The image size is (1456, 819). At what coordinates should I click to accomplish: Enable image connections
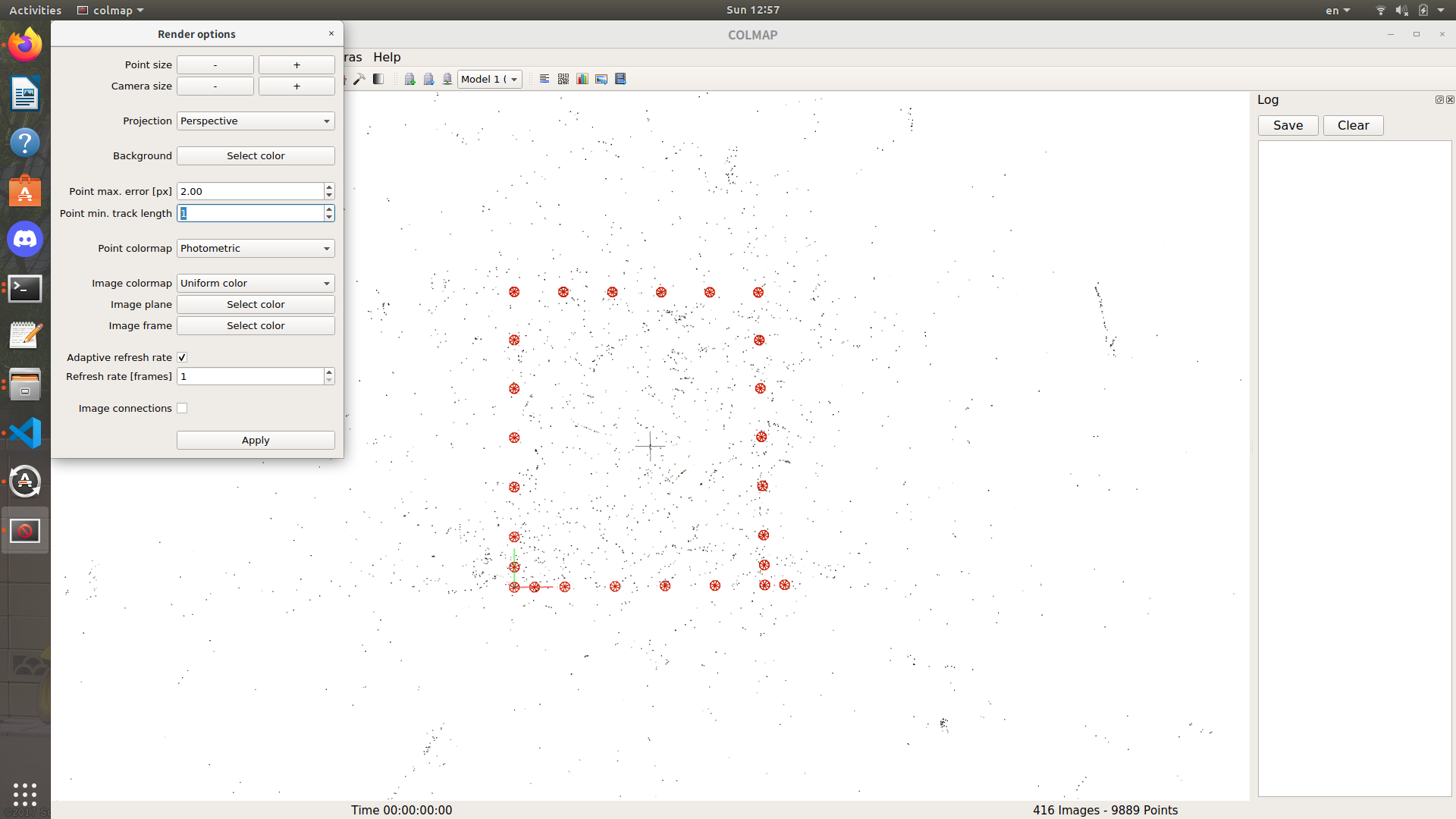[x=182, y=408]
